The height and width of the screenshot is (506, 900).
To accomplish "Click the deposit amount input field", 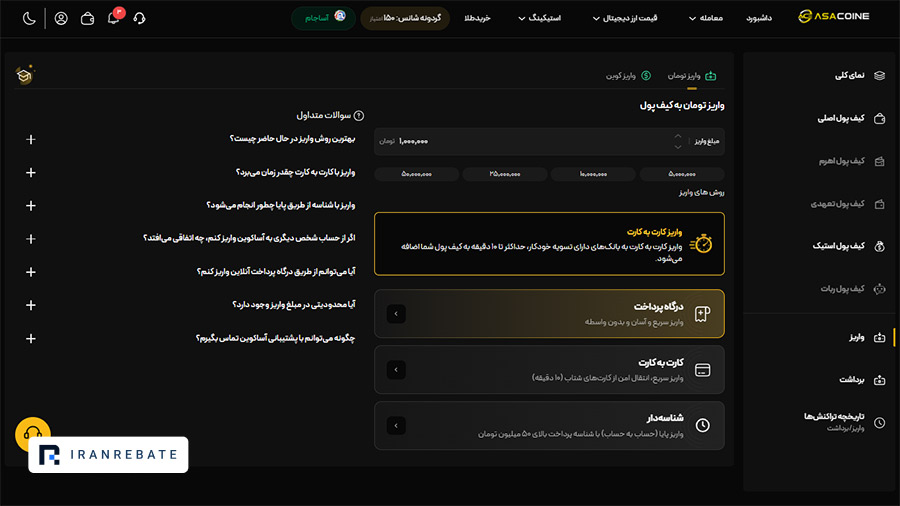I will tap(549, 141).
